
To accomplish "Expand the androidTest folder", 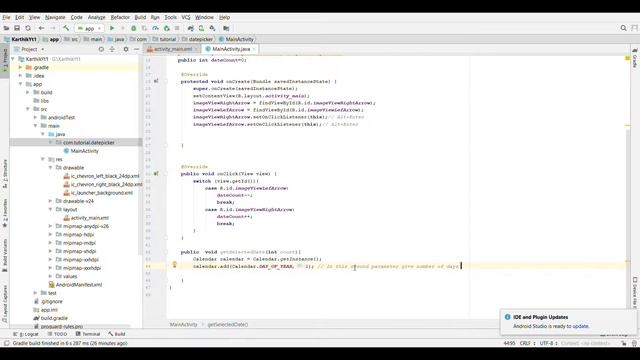I will 35,118.
